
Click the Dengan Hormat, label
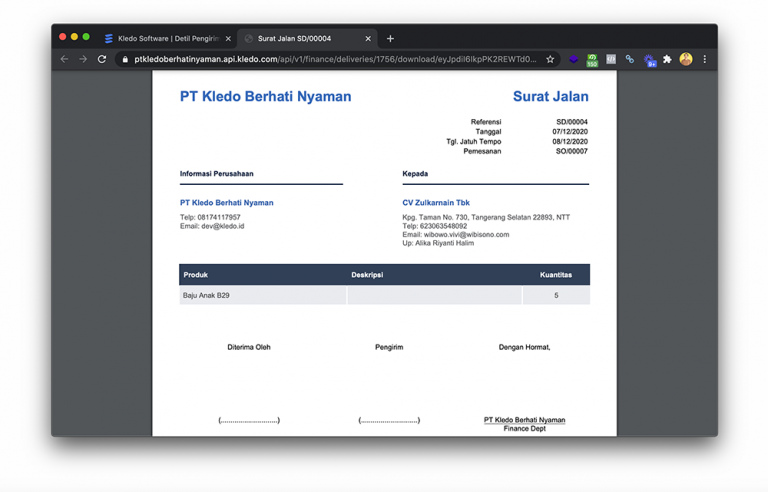[x=525, y=347]
